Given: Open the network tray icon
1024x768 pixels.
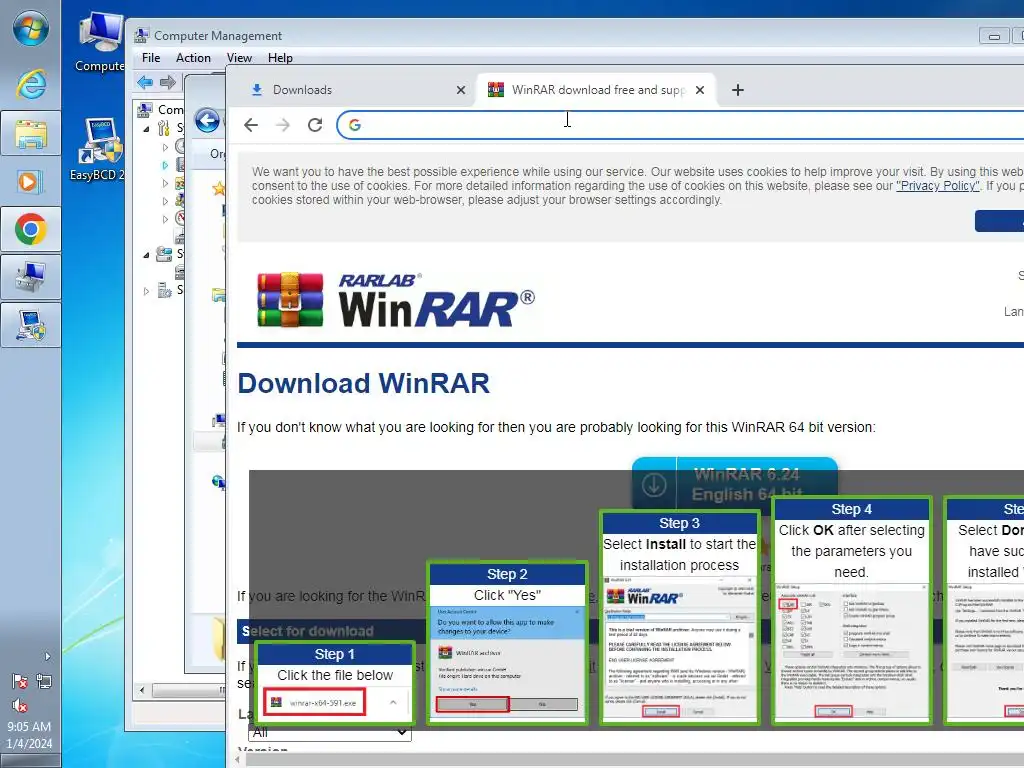Looking at the screenshot, I should pos(44,682).
